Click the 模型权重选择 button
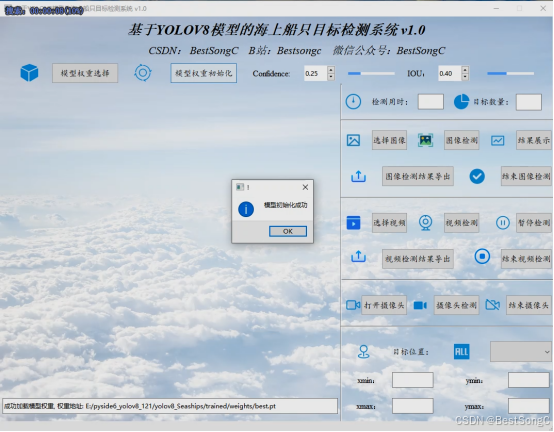 85,73
